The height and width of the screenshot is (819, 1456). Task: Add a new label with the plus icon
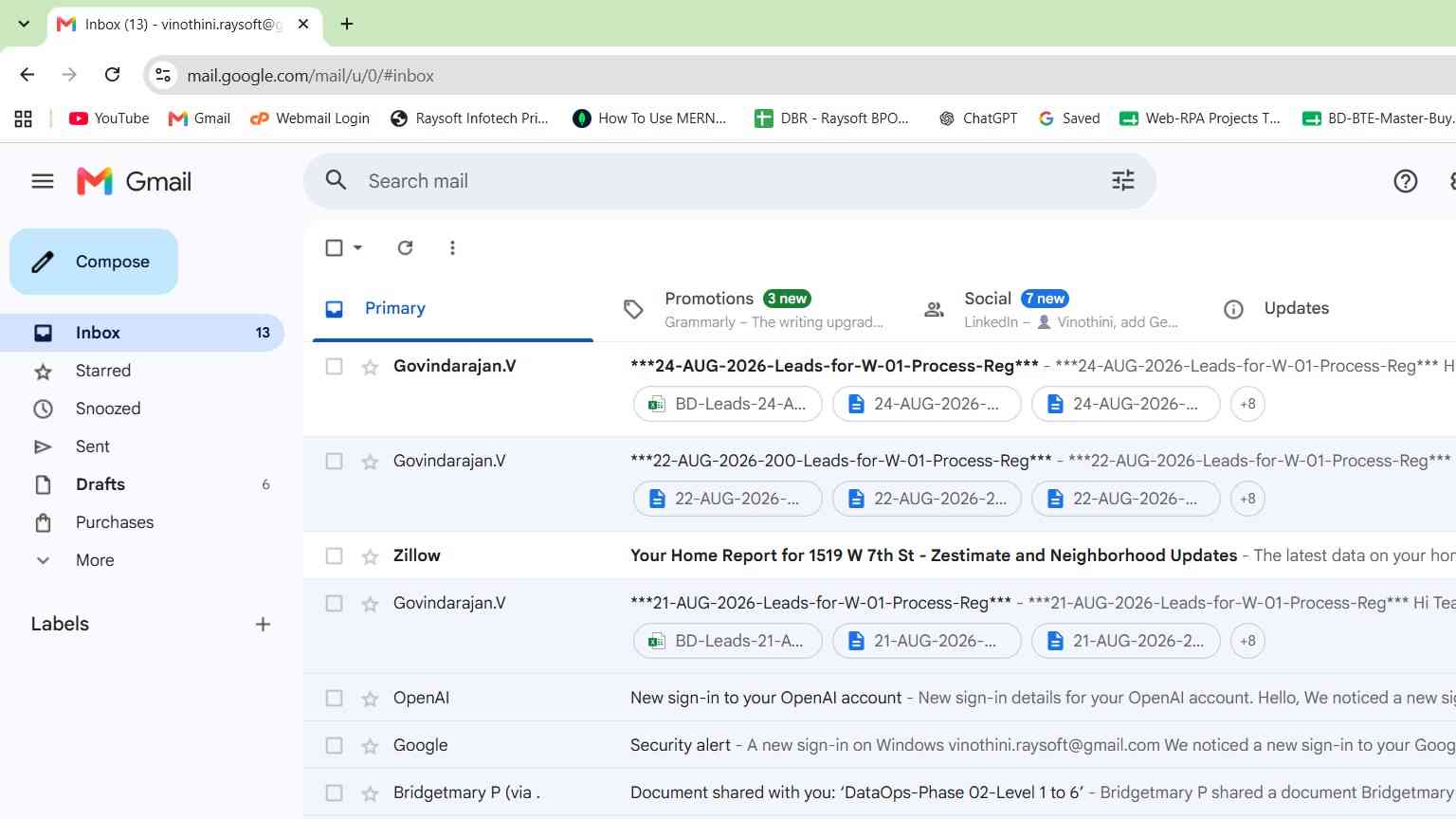point(263,624)
